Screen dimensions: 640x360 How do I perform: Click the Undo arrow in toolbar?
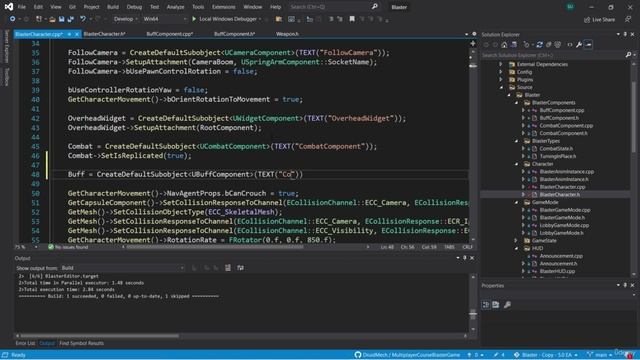[x=83, y=19]
